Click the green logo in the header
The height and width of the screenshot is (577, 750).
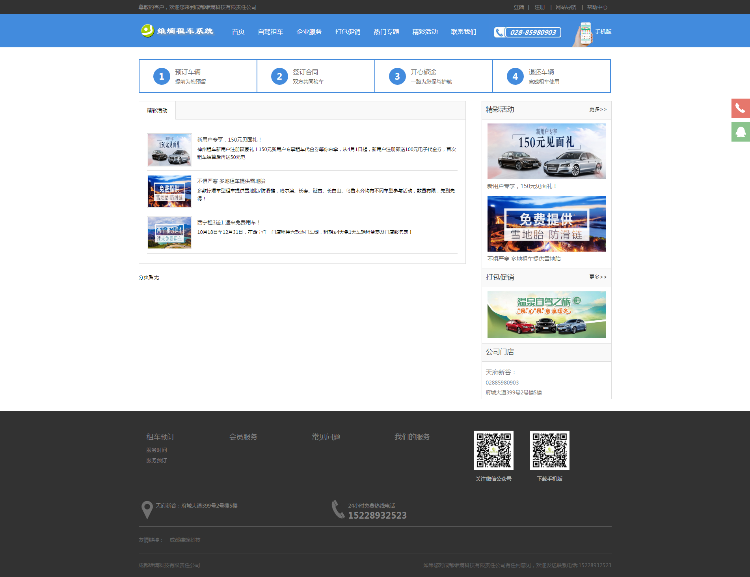point(147,32)
